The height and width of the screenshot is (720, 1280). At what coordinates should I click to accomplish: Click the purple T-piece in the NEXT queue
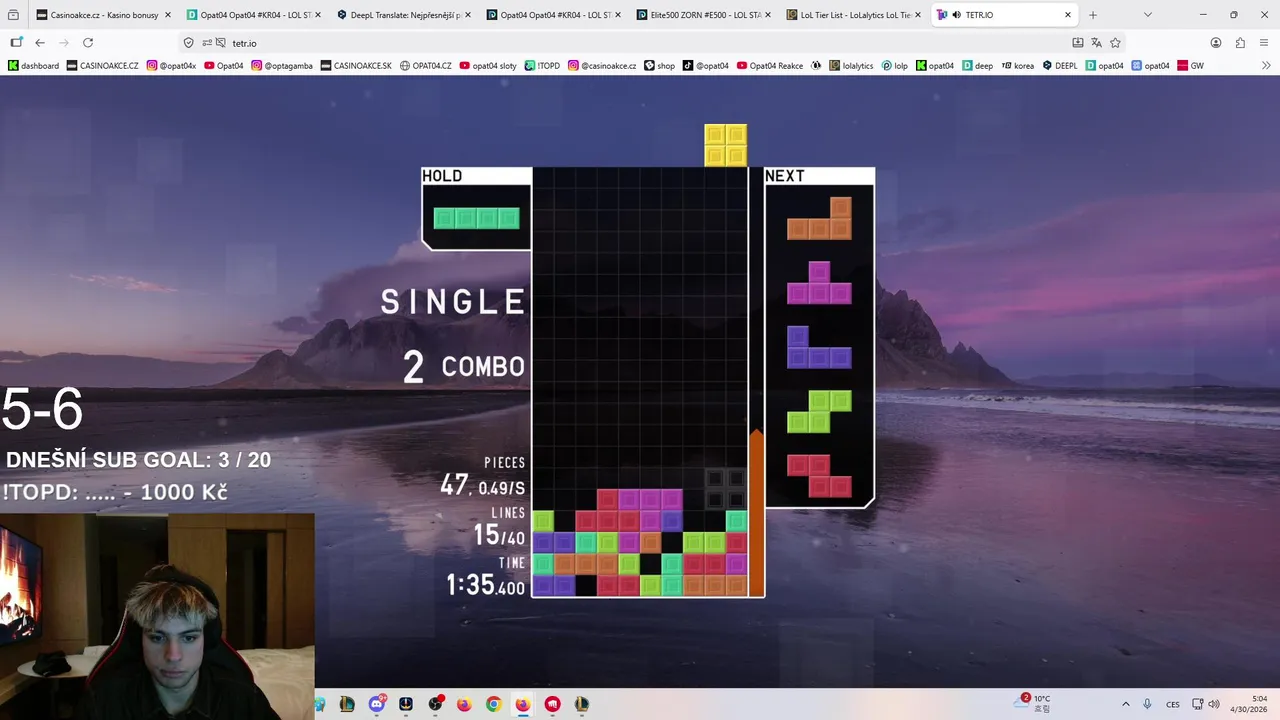tap(819, 283)
